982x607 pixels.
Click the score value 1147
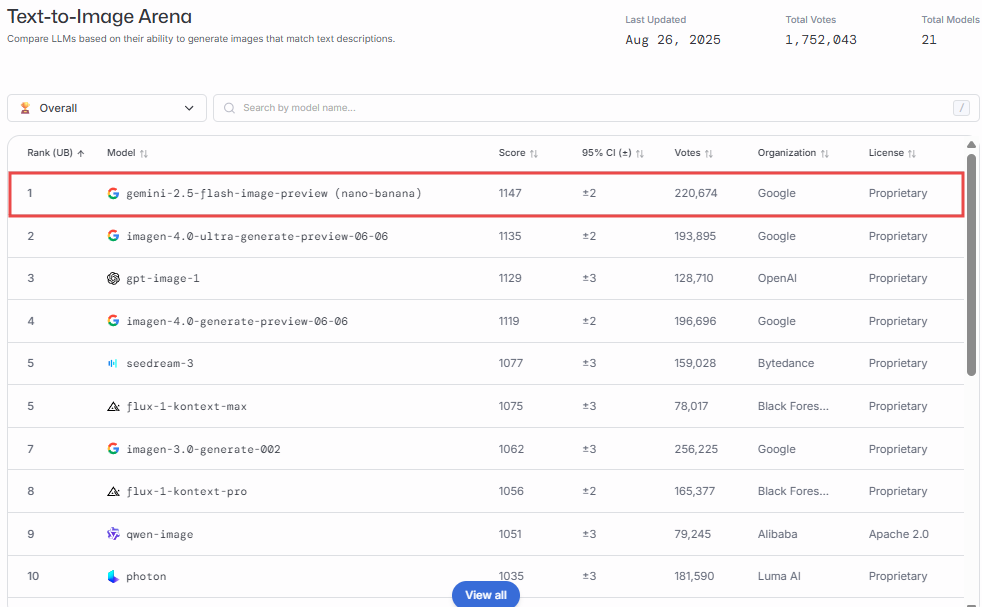pyautogui.click(x=510, y=193)
